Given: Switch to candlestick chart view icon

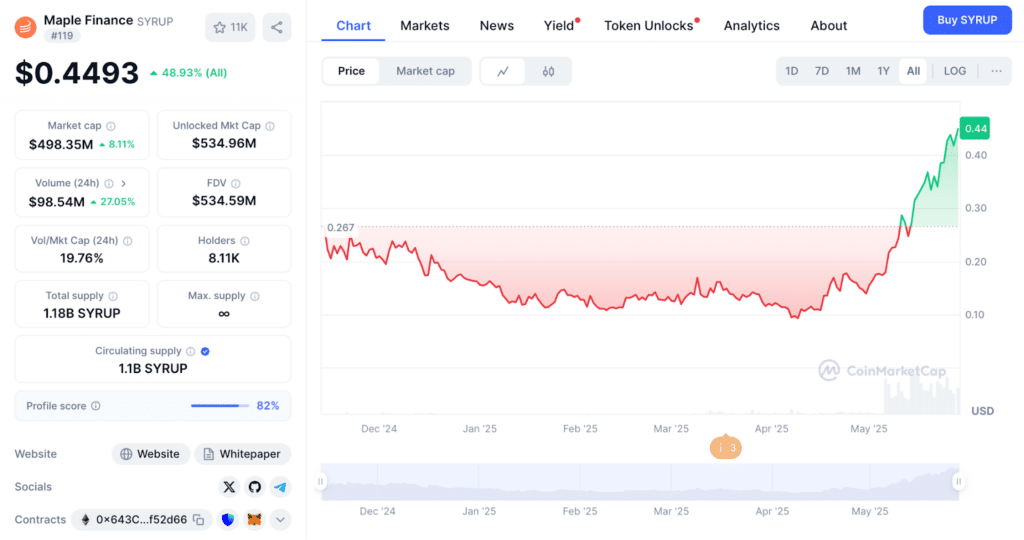Looking at the screenshot, I should coord(548,71).
